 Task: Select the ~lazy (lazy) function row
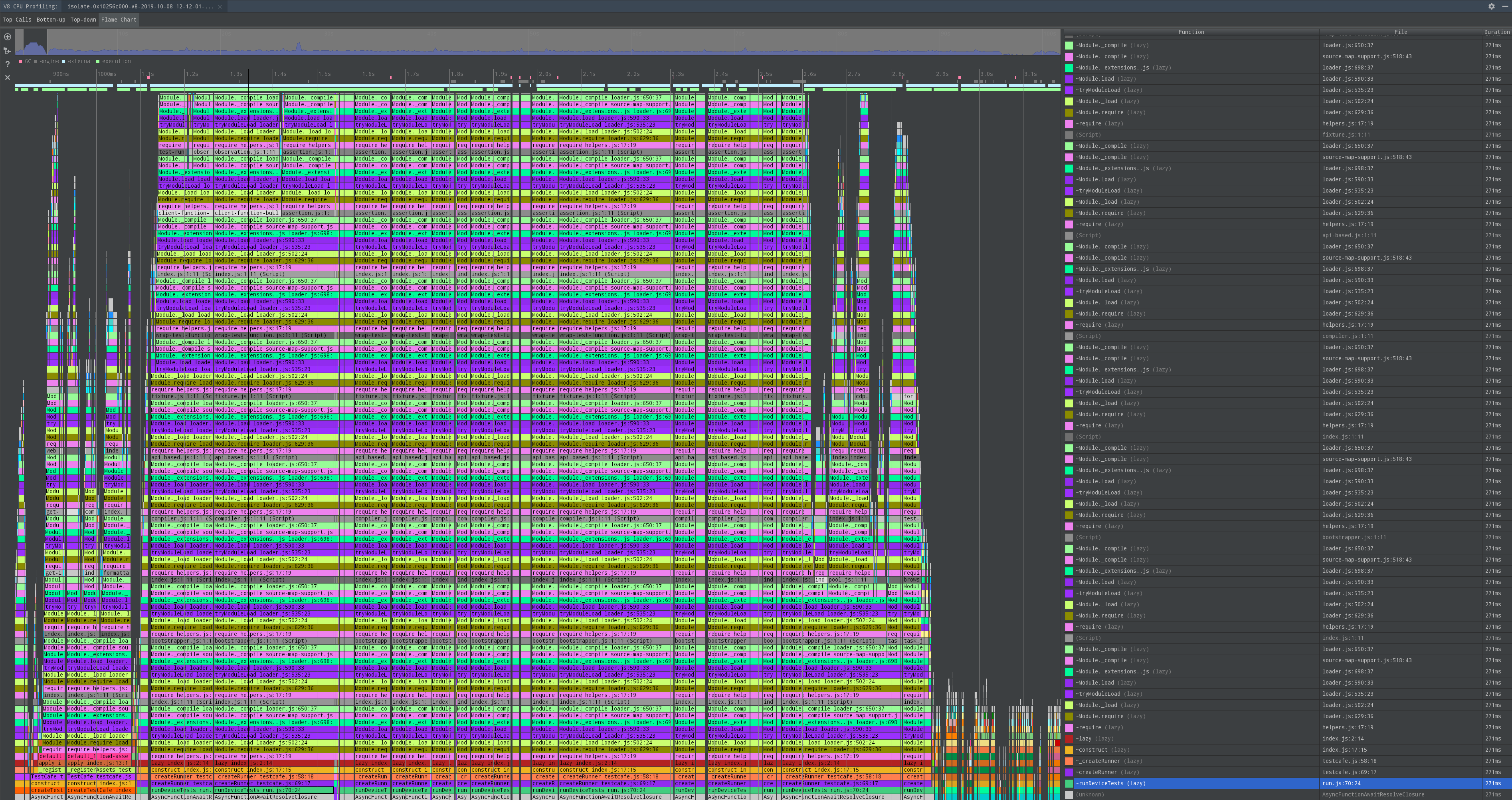(x=1287, y=738)
